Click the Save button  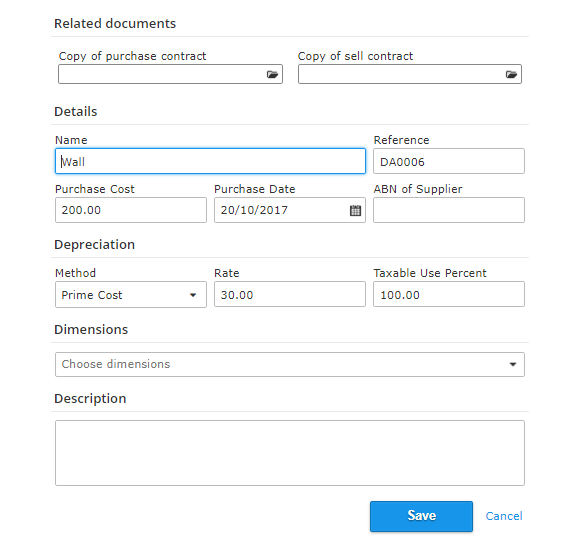[x=421, y=516]
